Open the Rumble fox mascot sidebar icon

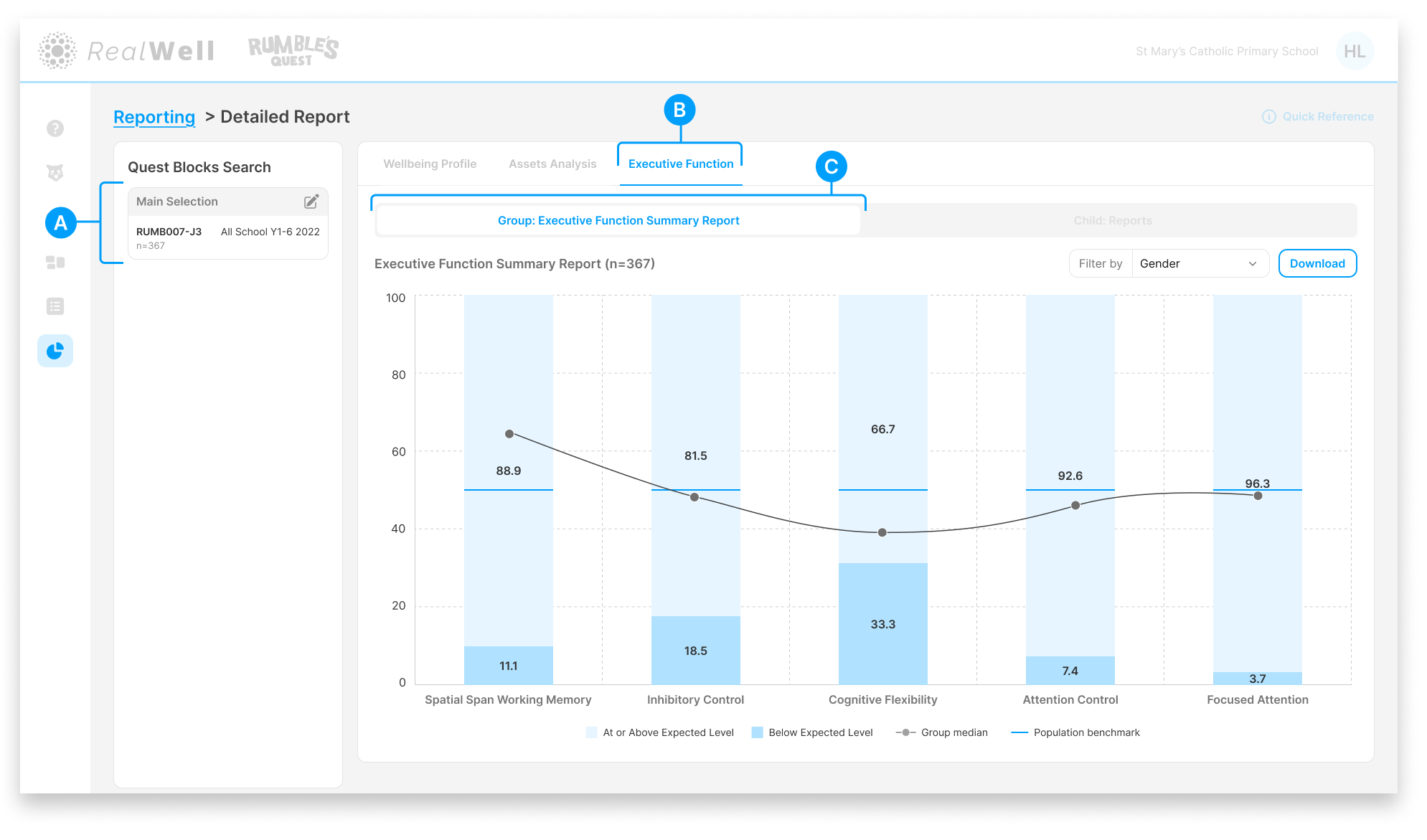(55, 173)
